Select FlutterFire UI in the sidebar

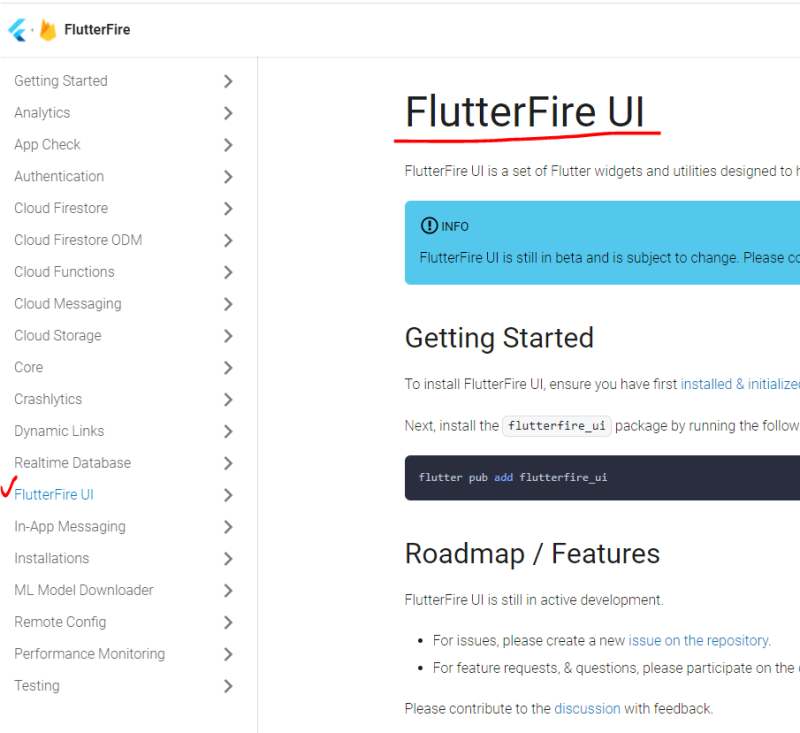pos(54,494)
